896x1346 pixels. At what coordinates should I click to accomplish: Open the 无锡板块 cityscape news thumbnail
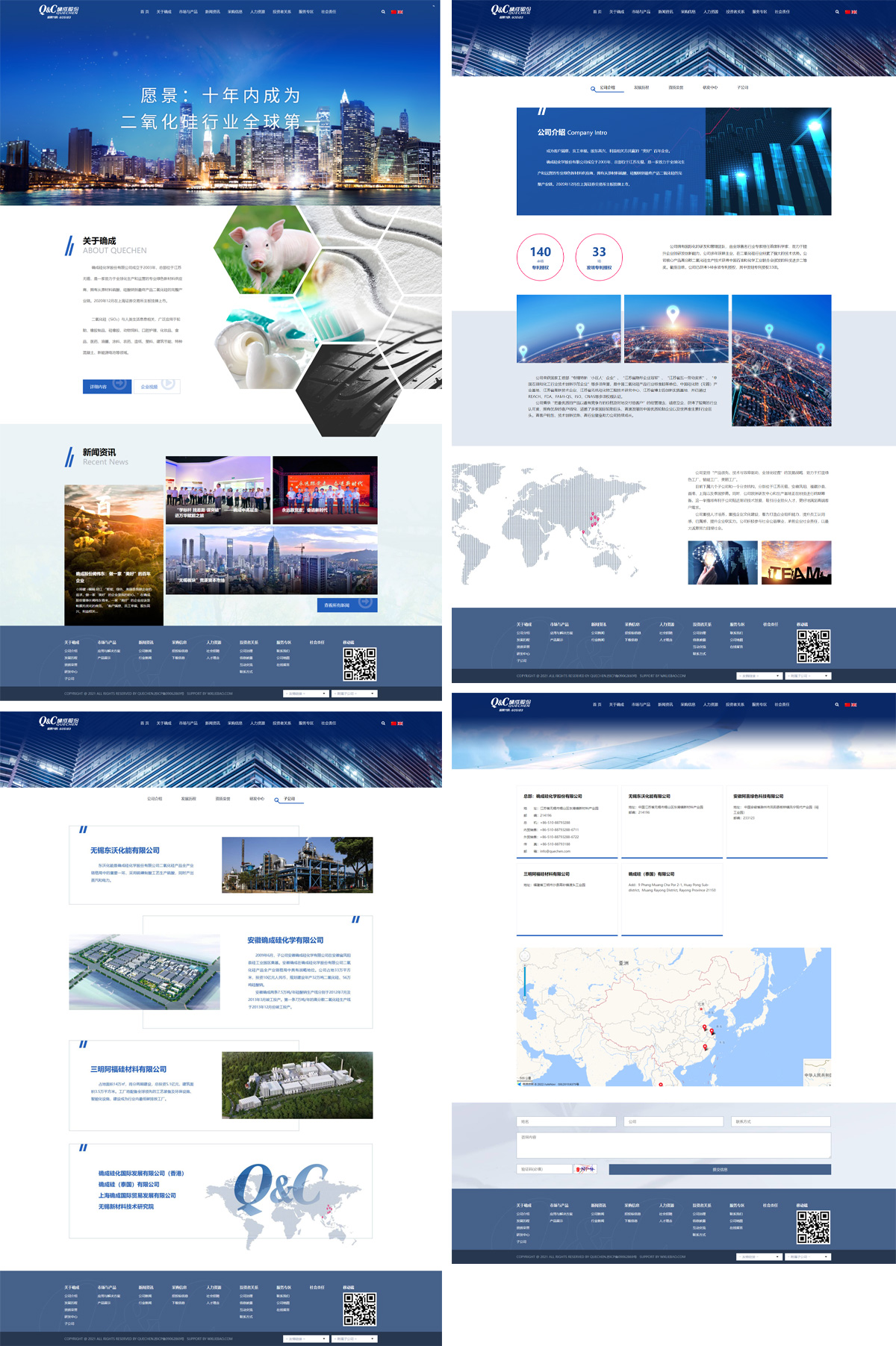click(271, 560)
